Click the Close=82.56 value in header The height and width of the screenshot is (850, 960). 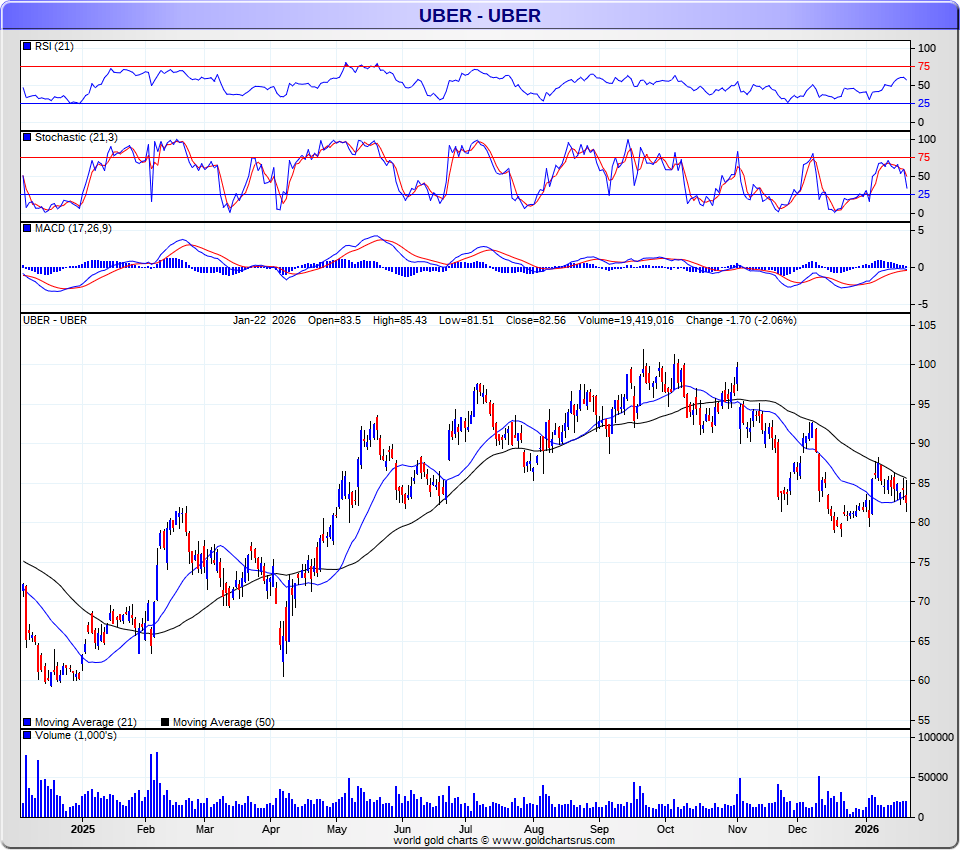537,321
